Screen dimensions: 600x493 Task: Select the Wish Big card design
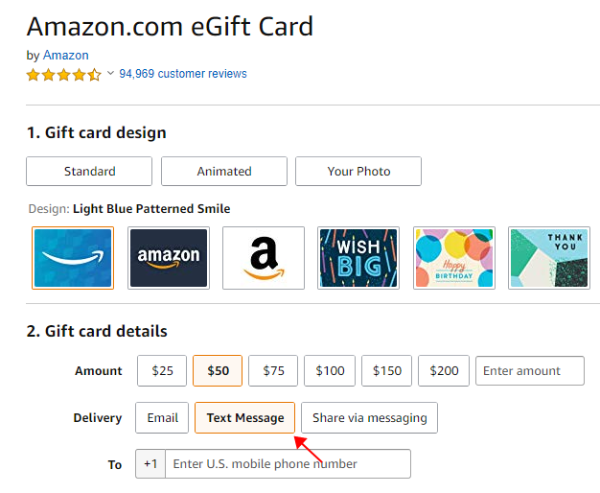click(358, 258)
